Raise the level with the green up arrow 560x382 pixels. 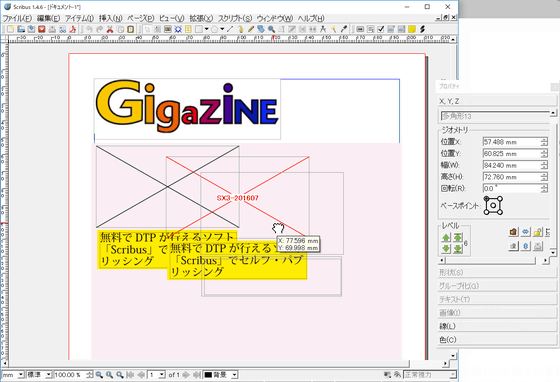click(446, 237)
